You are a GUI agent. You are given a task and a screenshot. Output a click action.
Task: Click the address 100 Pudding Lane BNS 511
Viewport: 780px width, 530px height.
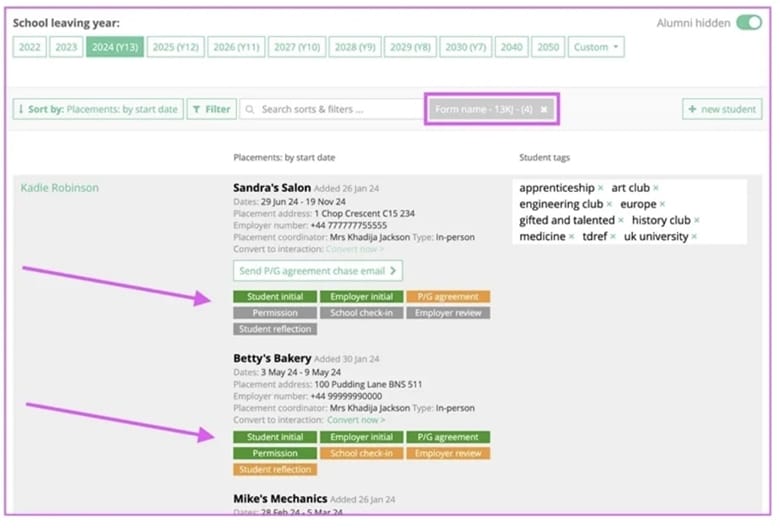click(x=368, y=384)
